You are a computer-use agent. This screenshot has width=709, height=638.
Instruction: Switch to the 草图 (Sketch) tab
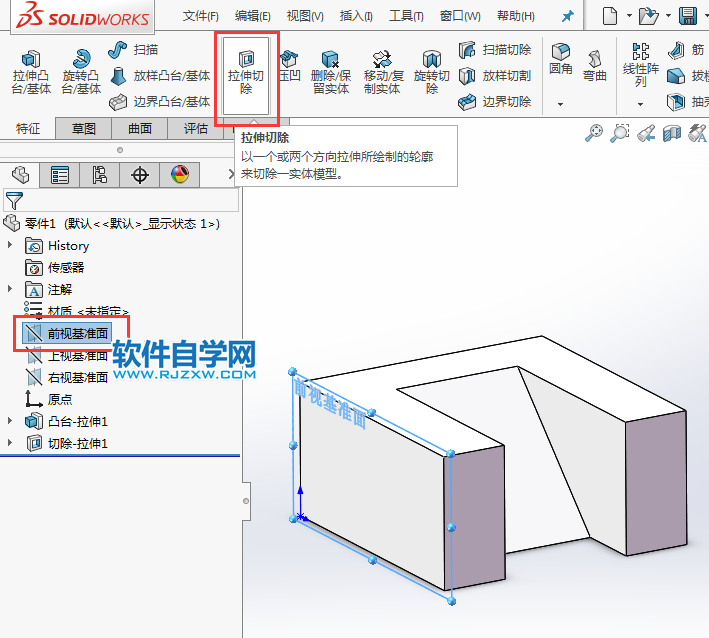[x=84, y=129]
